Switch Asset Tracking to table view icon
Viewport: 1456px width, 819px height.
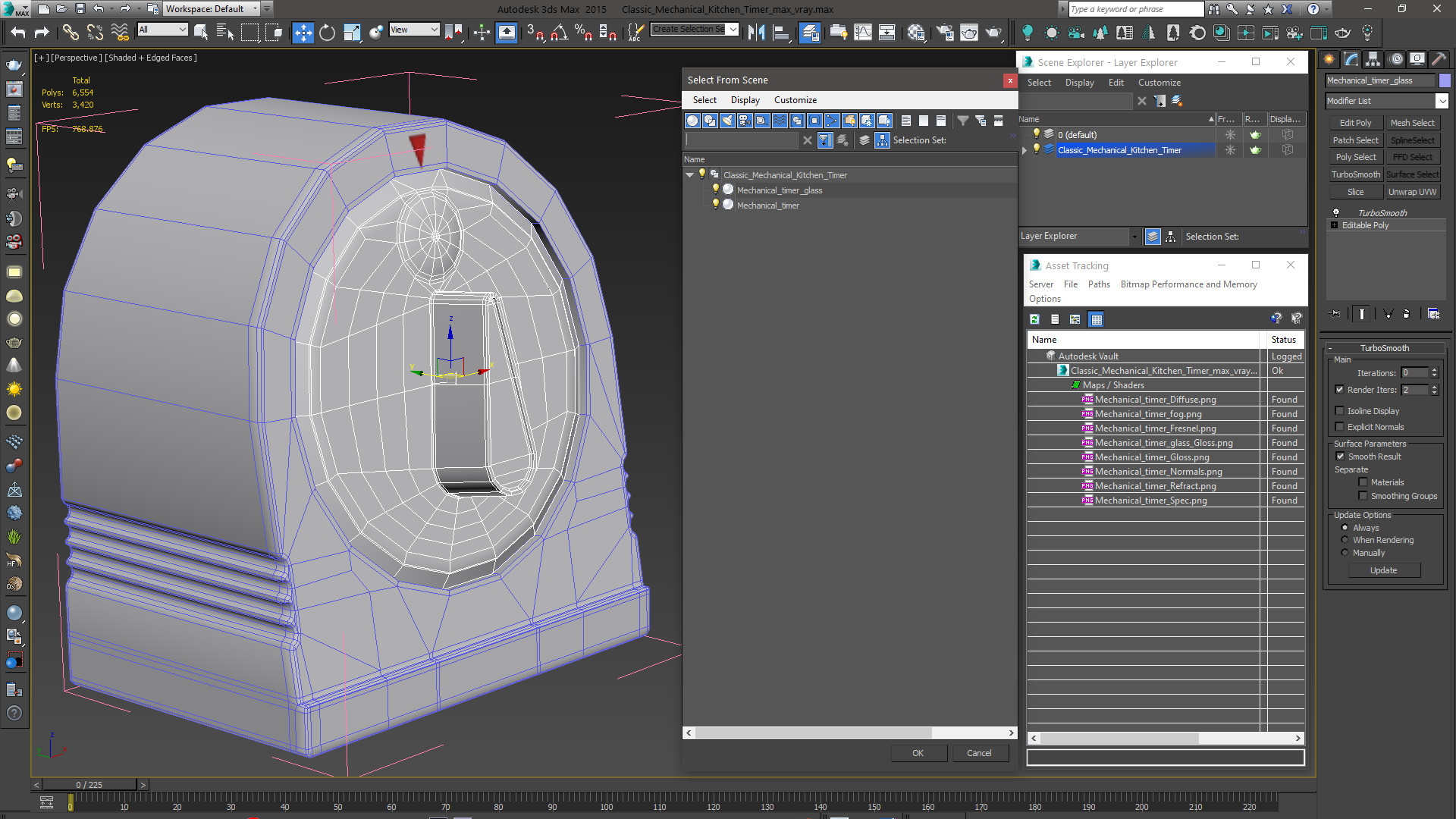(x=1096, y=319)
